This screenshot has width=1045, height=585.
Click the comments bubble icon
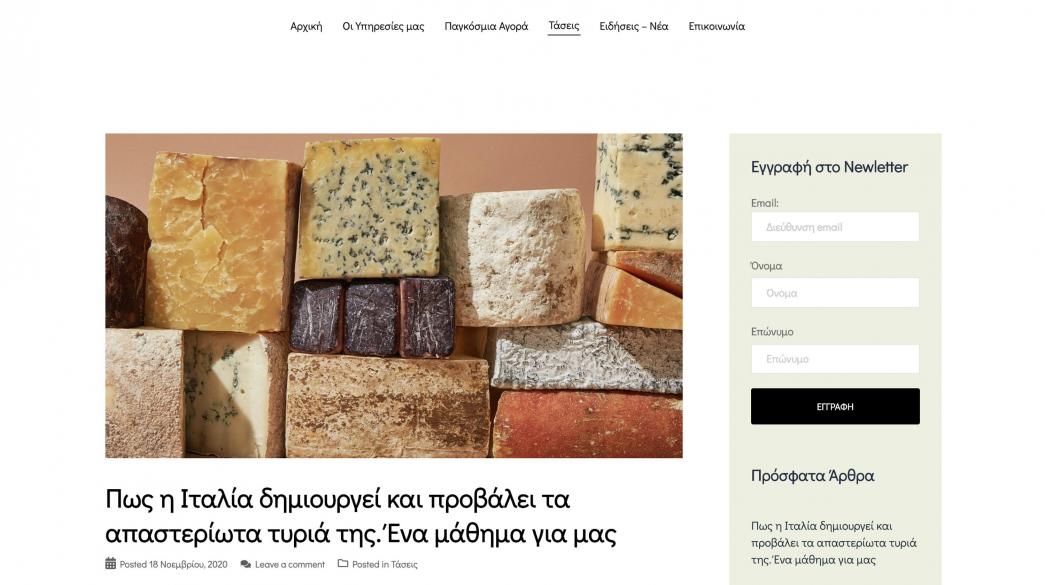pos(246,564)
